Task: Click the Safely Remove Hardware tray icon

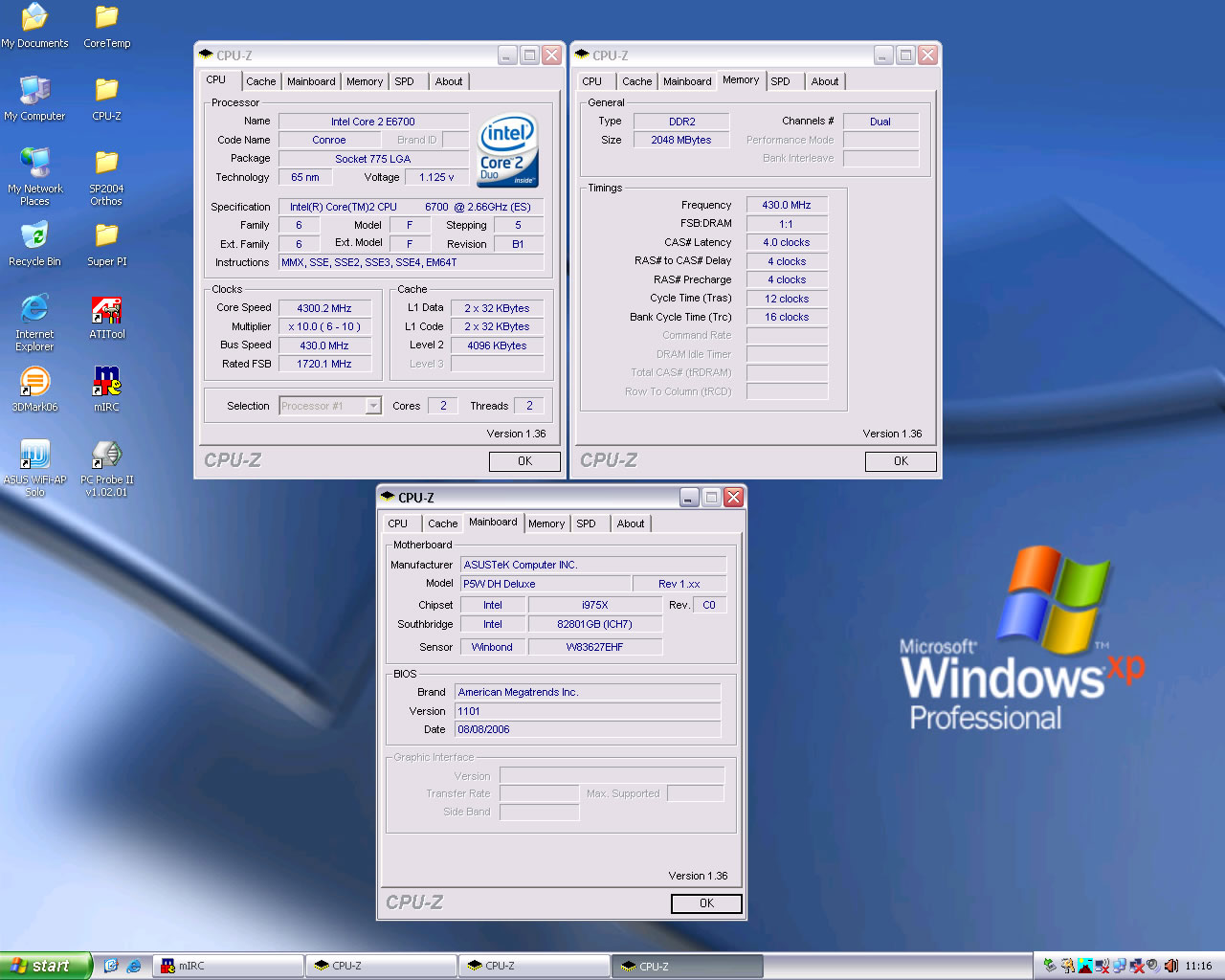Action: coord(1050,966)
